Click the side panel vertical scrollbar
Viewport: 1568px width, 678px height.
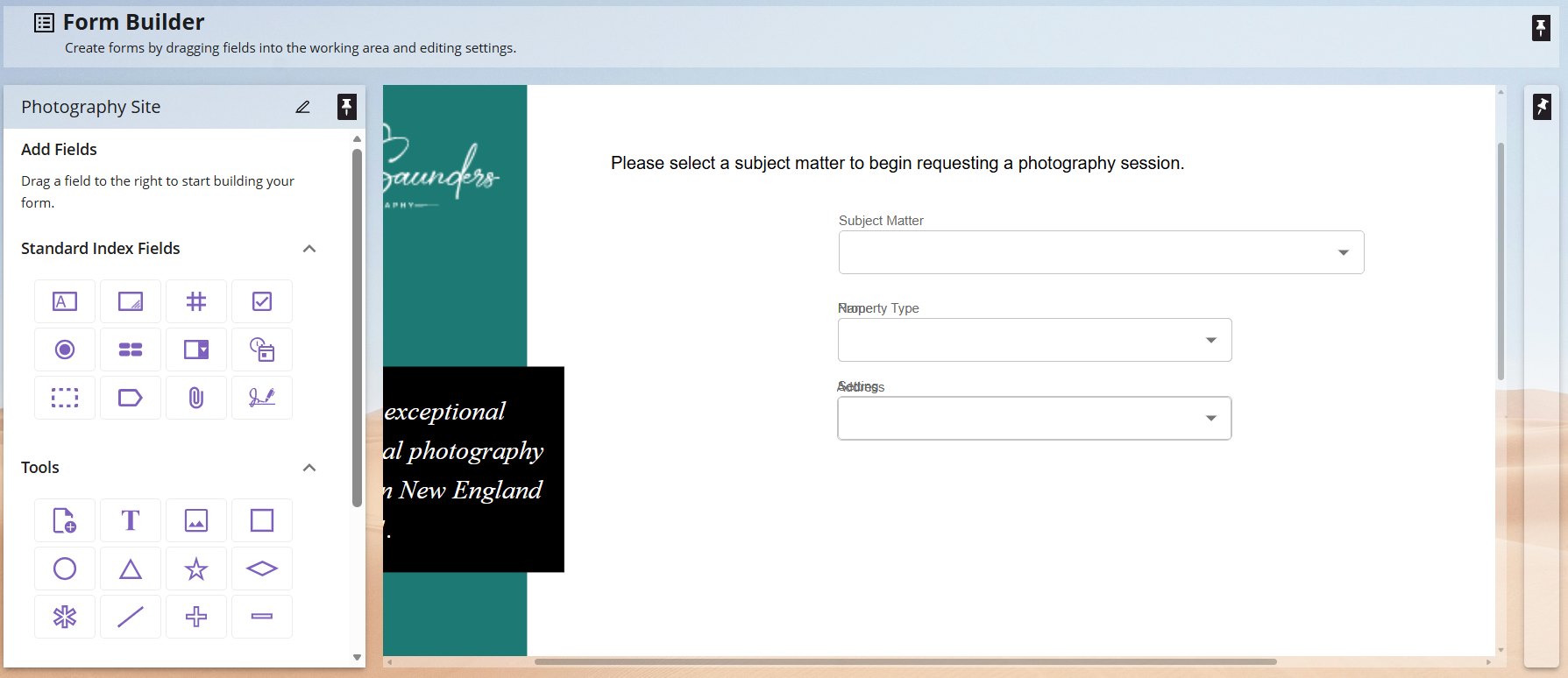coord(357,328)
